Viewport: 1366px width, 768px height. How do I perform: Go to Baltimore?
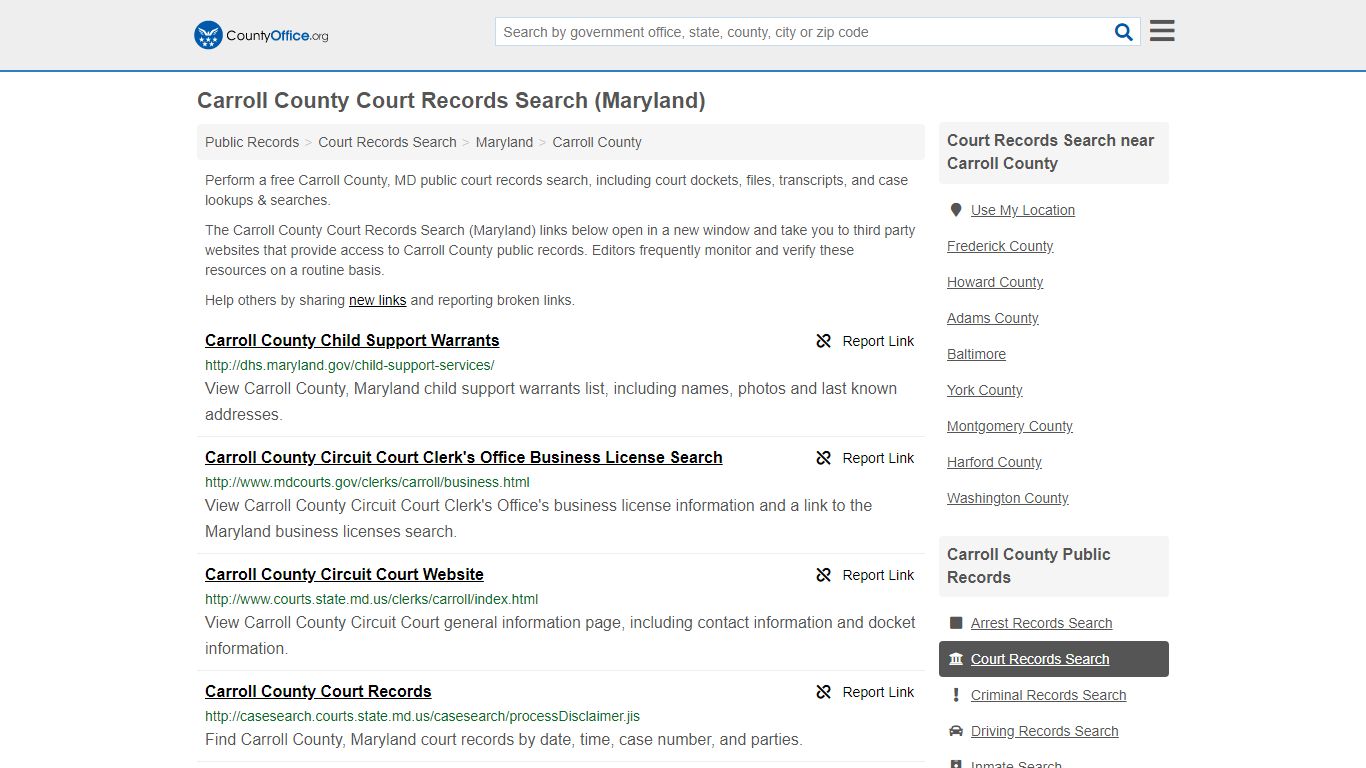coord(976,354)
